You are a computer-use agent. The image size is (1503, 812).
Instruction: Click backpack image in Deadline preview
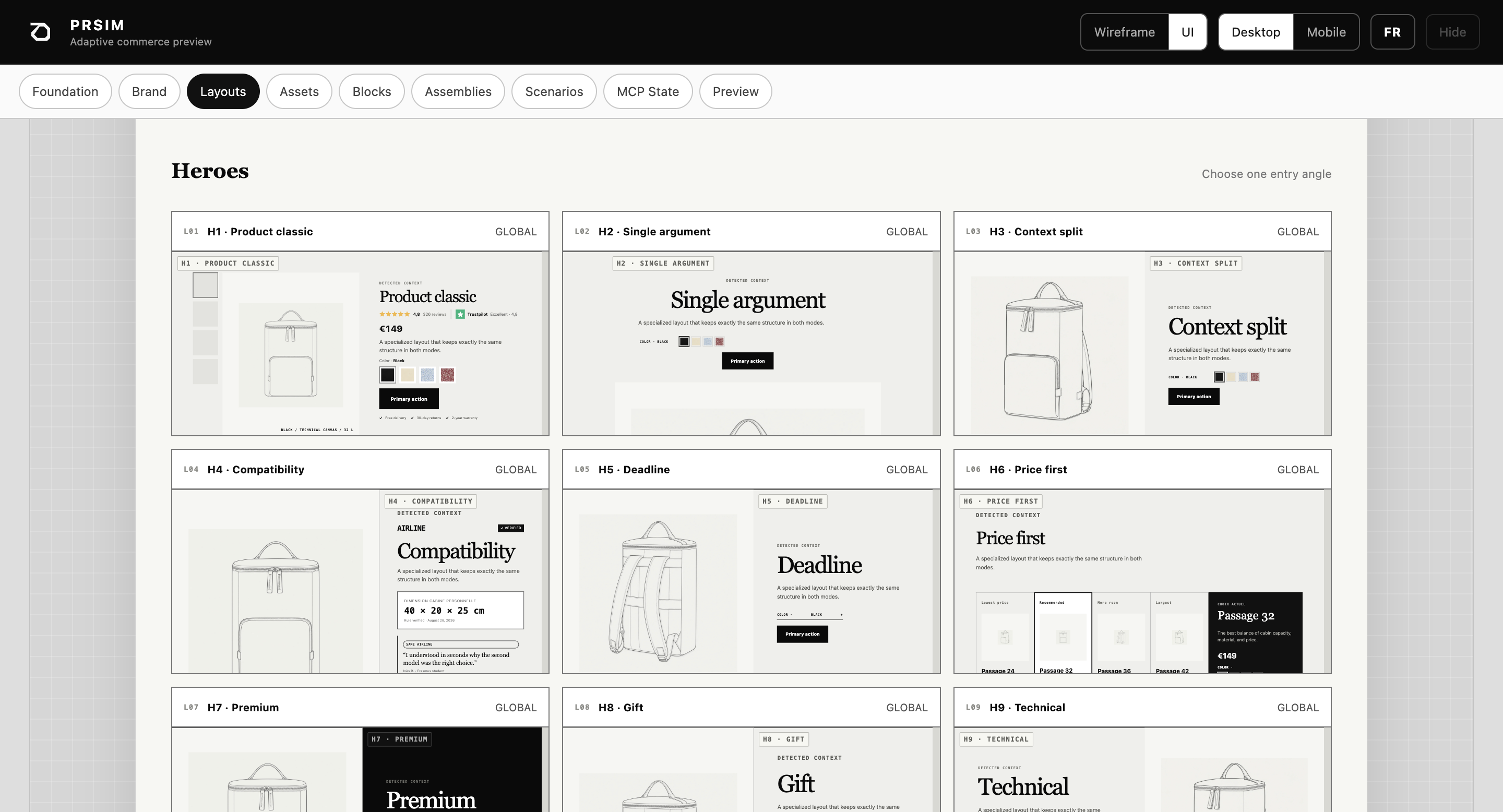(658, 592)
